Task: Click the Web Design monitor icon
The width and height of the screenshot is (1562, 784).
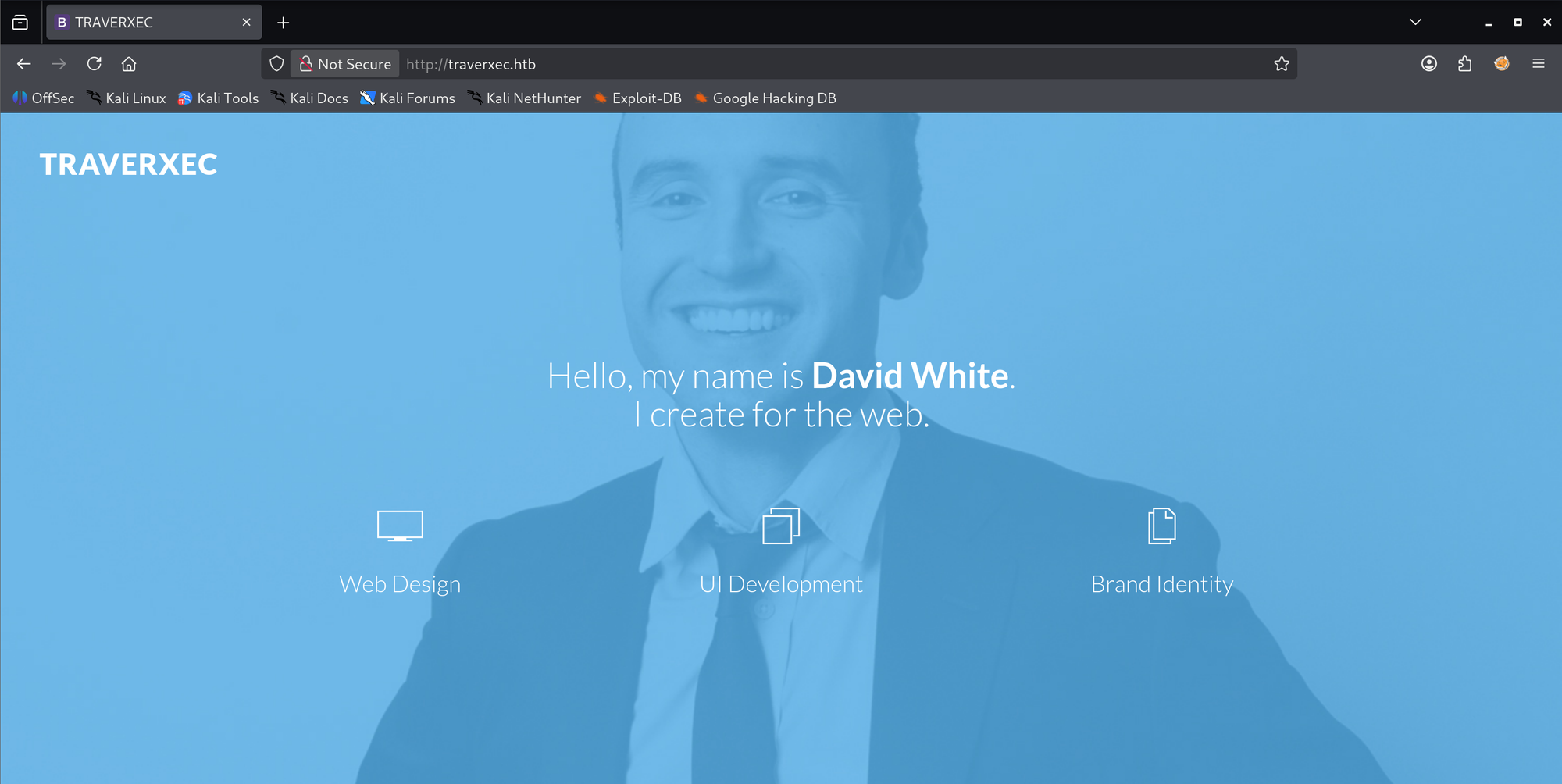Action: coord(400,526)
